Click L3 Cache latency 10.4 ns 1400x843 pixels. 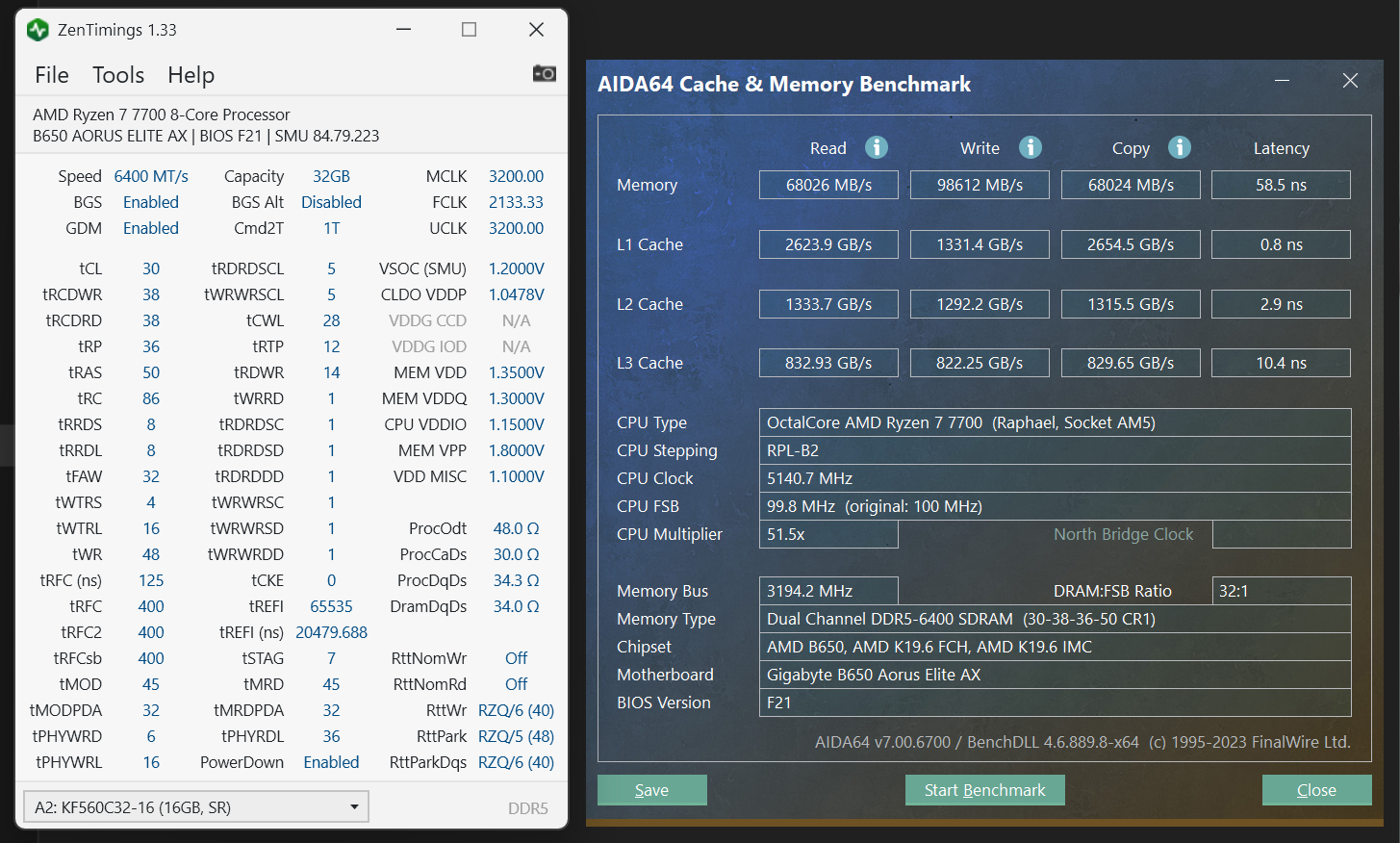click(1281, 363)
